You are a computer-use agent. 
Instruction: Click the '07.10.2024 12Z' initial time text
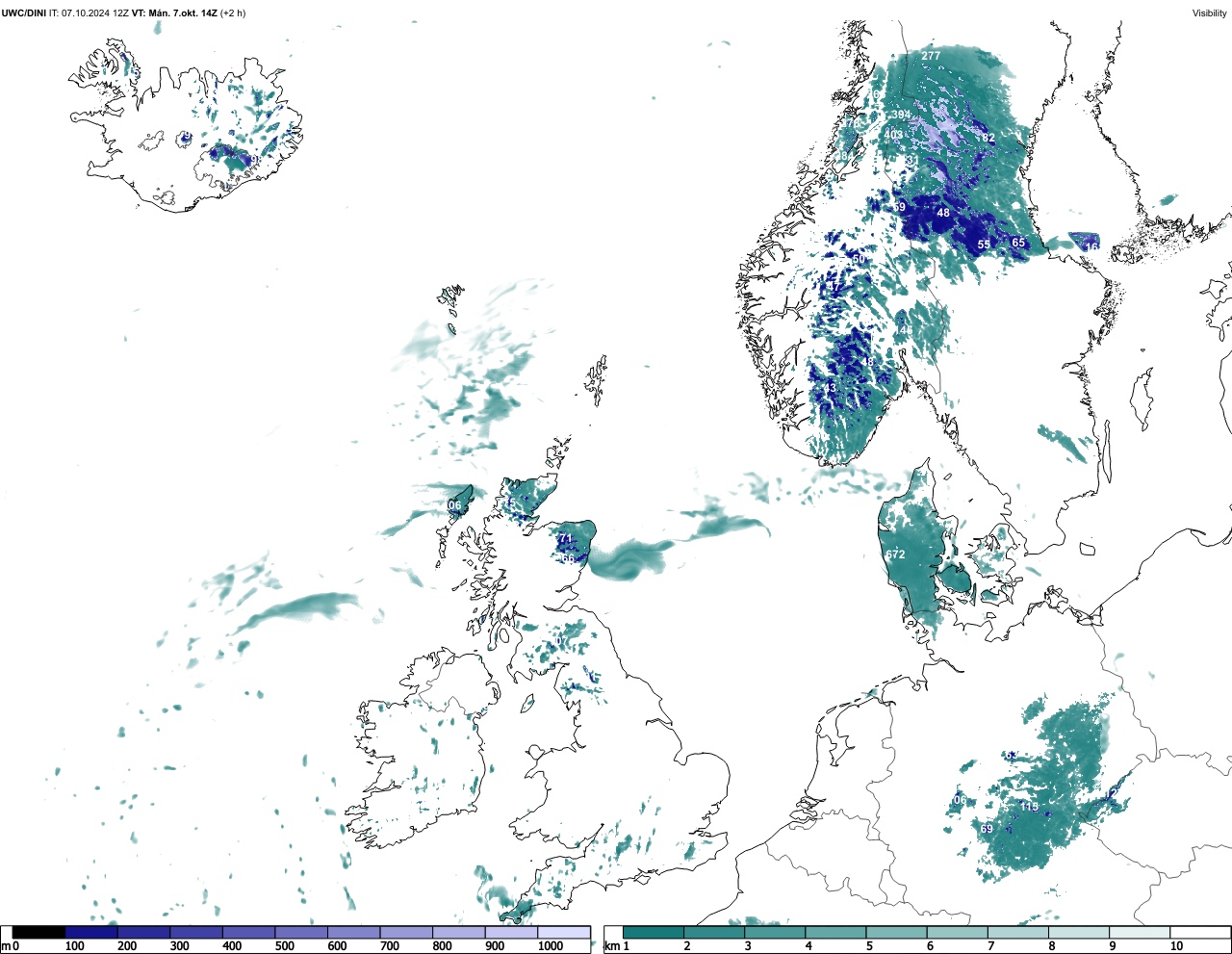(x=94, y=13)
